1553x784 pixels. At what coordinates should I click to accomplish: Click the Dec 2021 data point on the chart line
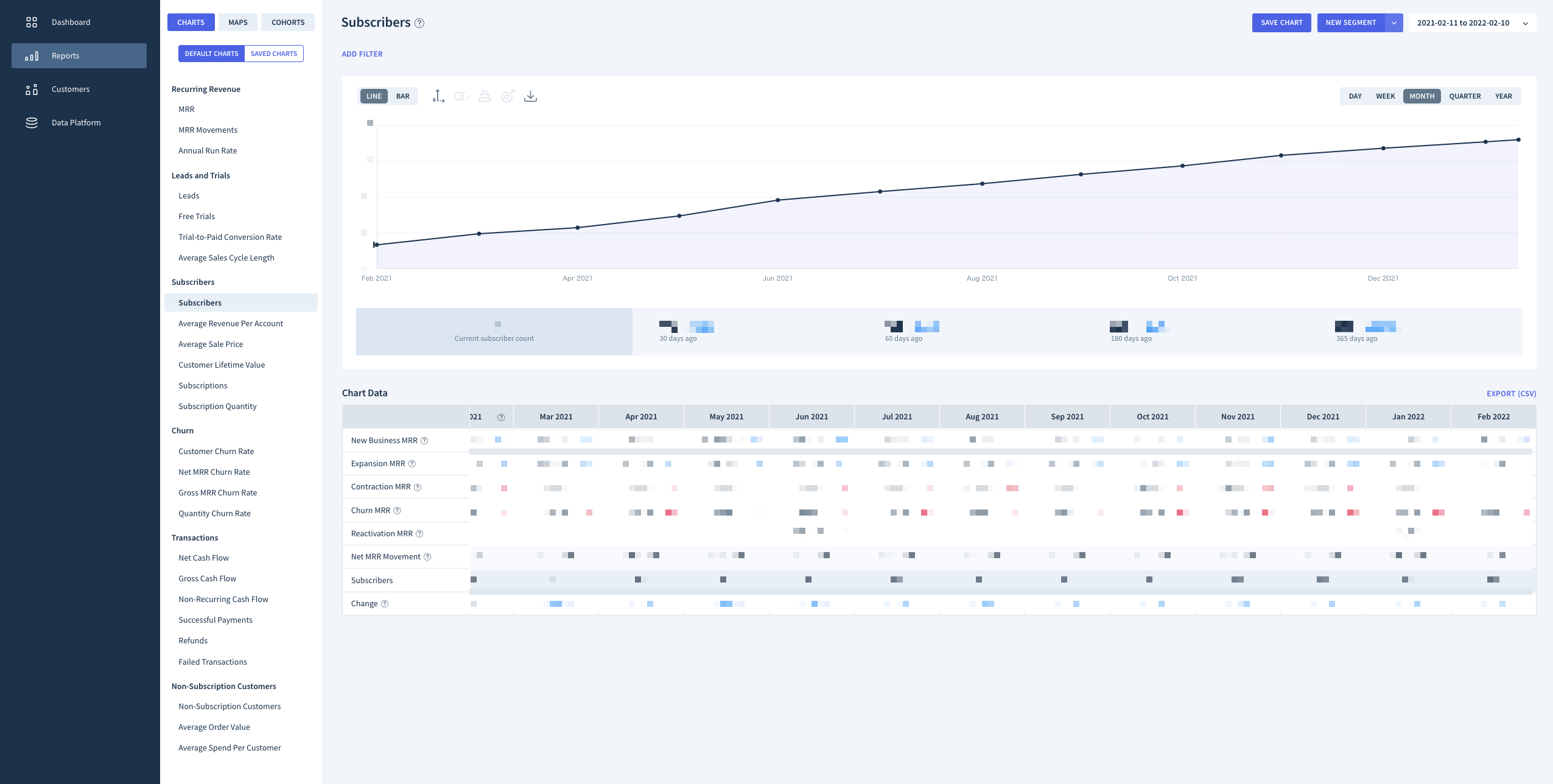click(x=1383, y=148)
